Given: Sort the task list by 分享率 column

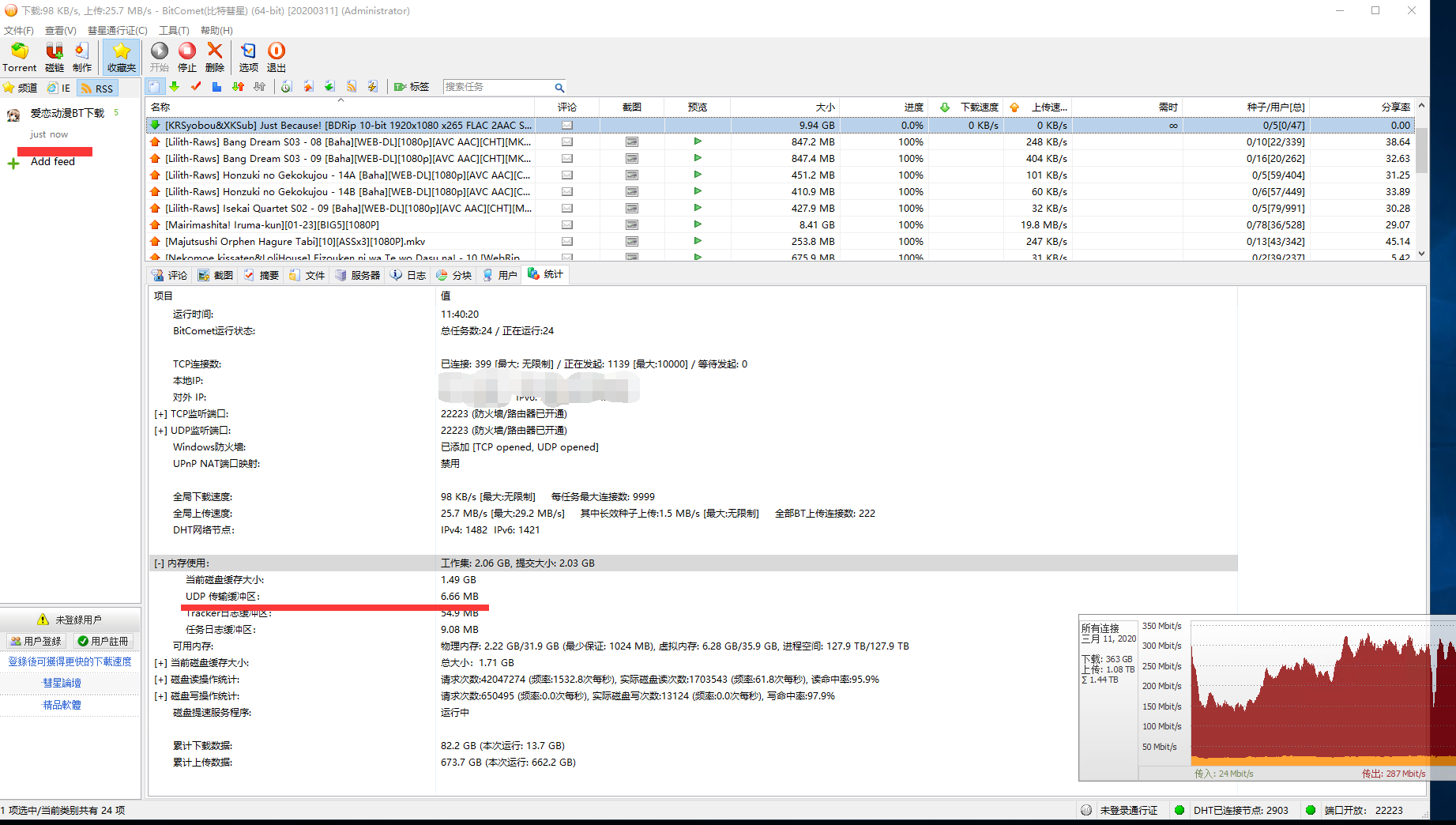Looking at the screenshot, I should (x=1363, y=107).
